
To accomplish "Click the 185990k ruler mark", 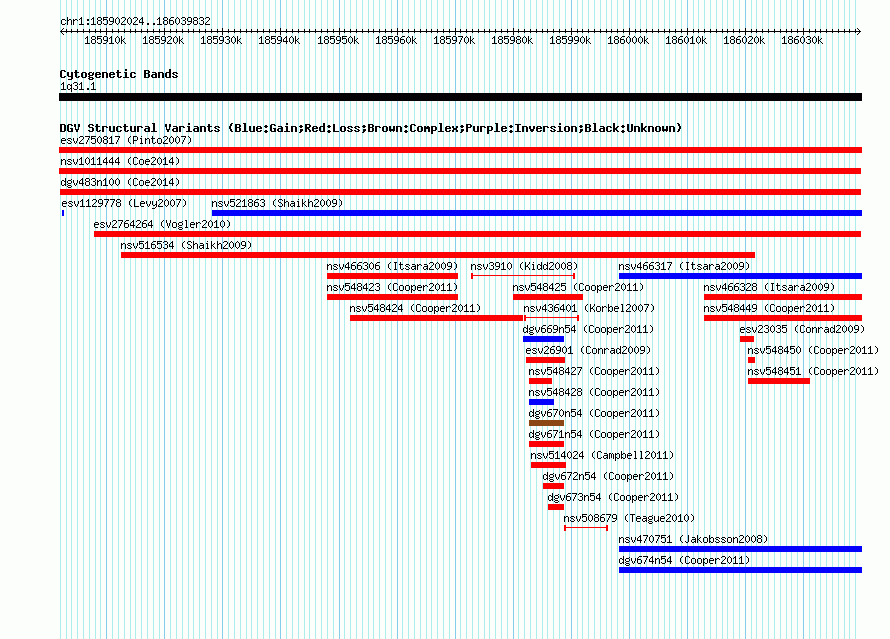I will click(x=570, y=40).
